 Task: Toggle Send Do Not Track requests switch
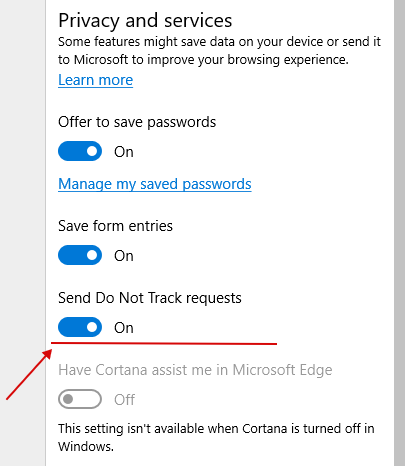click(80, 327)
